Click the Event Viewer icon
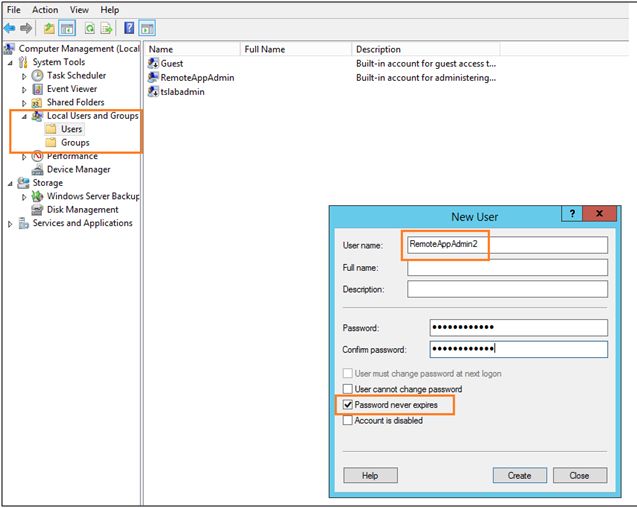 pos(37,89)
